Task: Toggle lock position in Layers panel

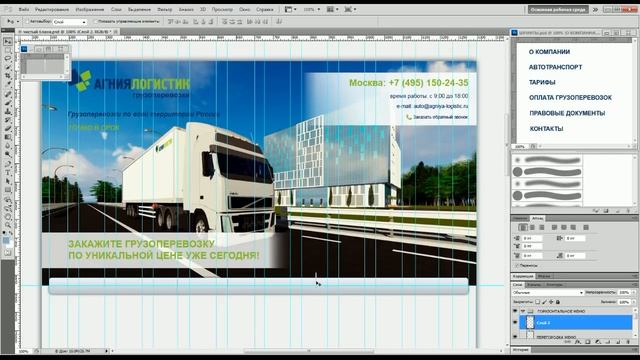Action: [551, 302]
